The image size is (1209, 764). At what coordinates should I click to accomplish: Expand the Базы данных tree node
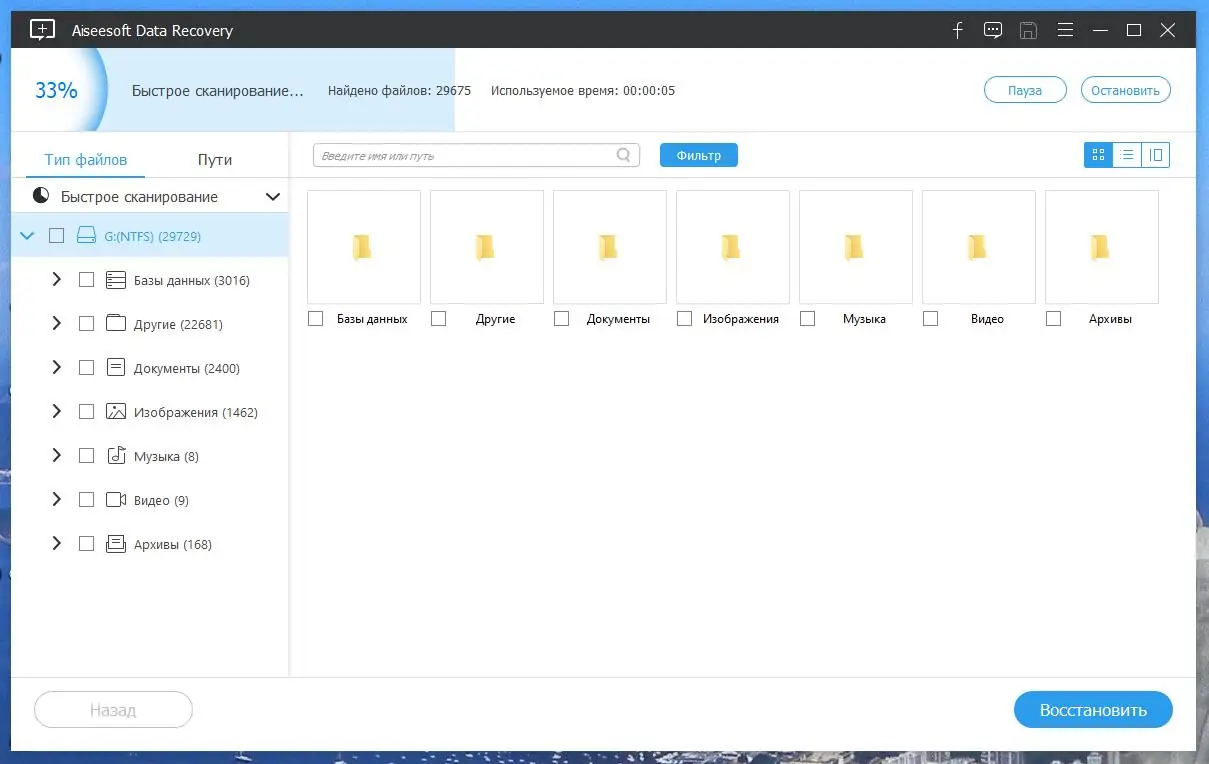tap(56, 280)
